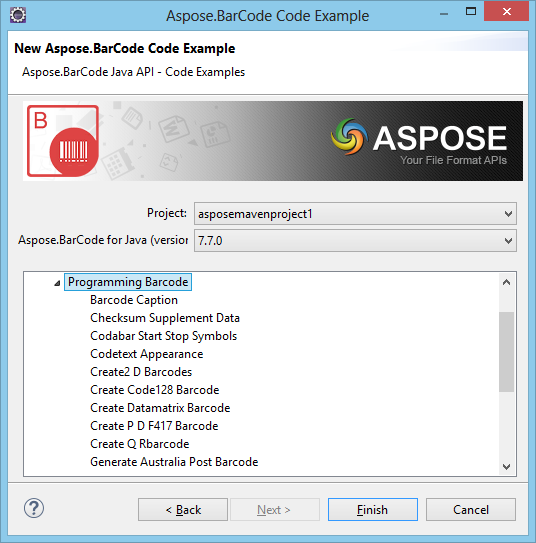Select Create Code128 Barcode example
This screenshot has width=536, height=543.
[x=154, y=390]
